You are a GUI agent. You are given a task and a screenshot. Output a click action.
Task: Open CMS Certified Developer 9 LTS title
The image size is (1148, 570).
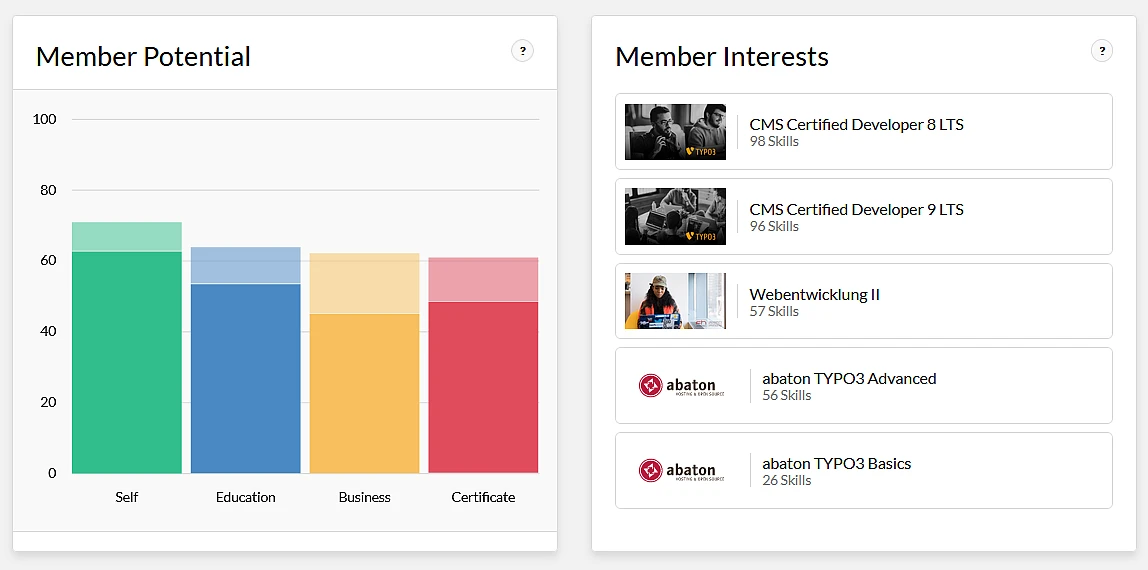(856, 210)
